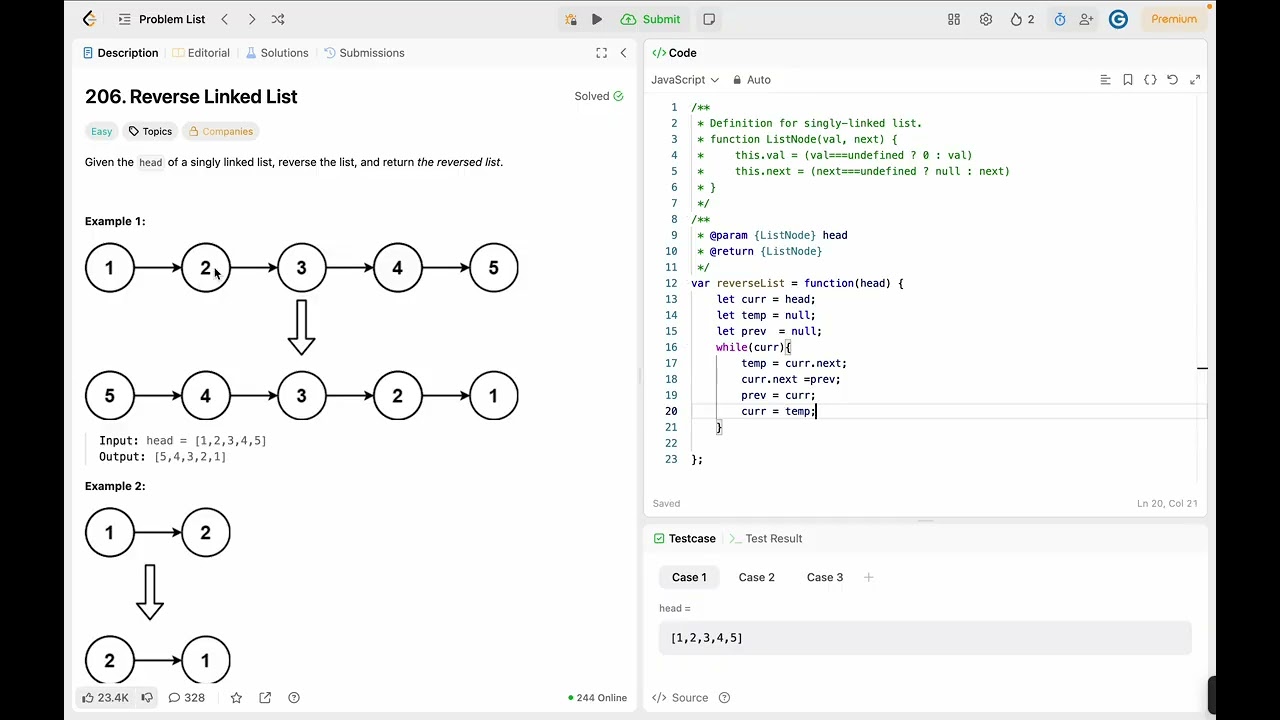The width and height of the screenshot is (1280, 720).
Task: Pick a random problem shuffle icon
Action: click(278, 19)
